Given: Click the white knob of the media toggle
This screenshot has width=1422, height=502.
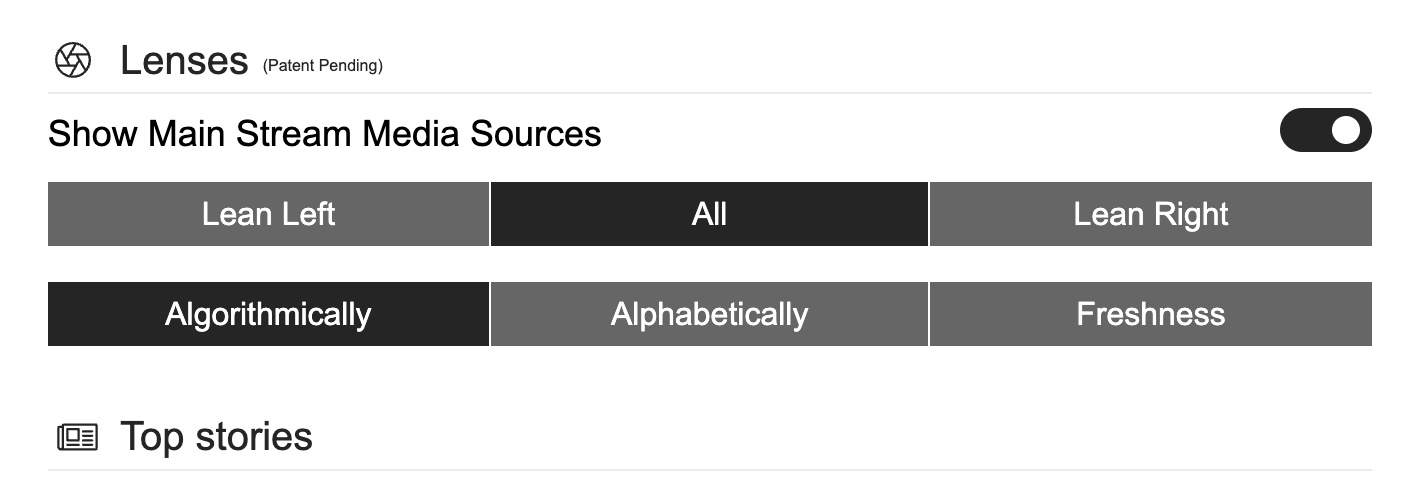Looking at the screenshot, I should click(x=1346, y=130).
